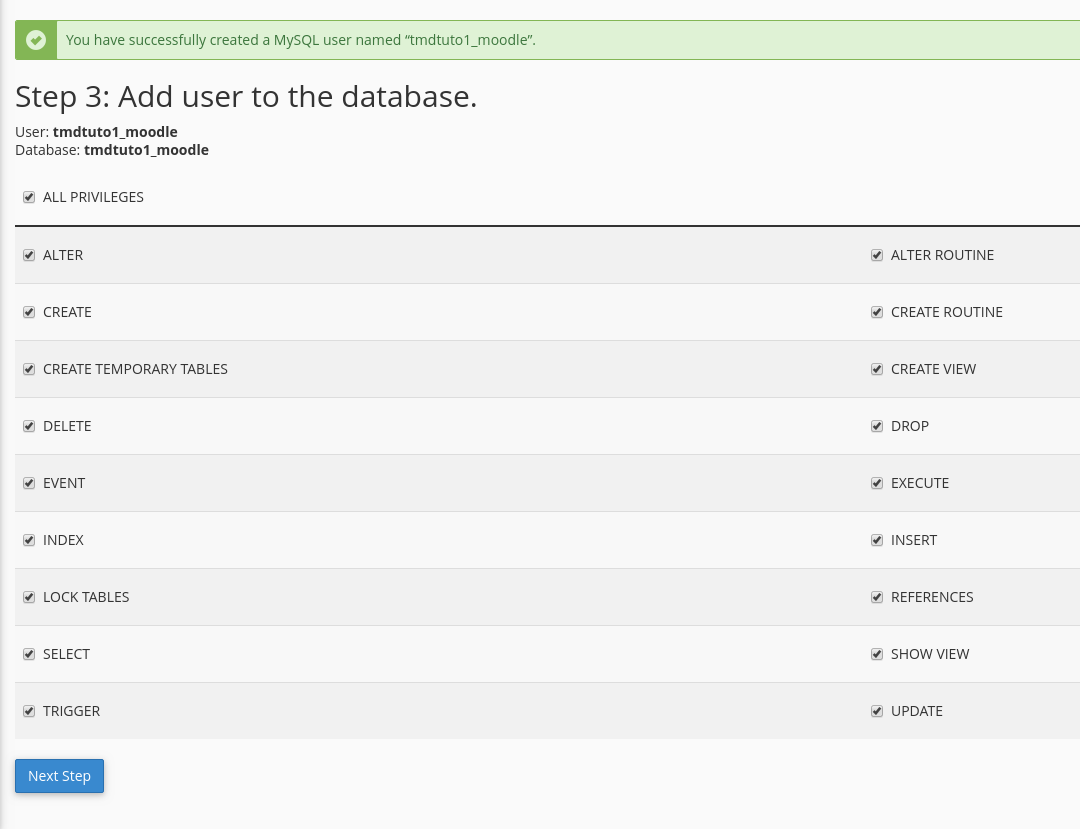Disable the REFERENCES privilege
This screenshot has width=1080, height=829.
pos(877,597)
